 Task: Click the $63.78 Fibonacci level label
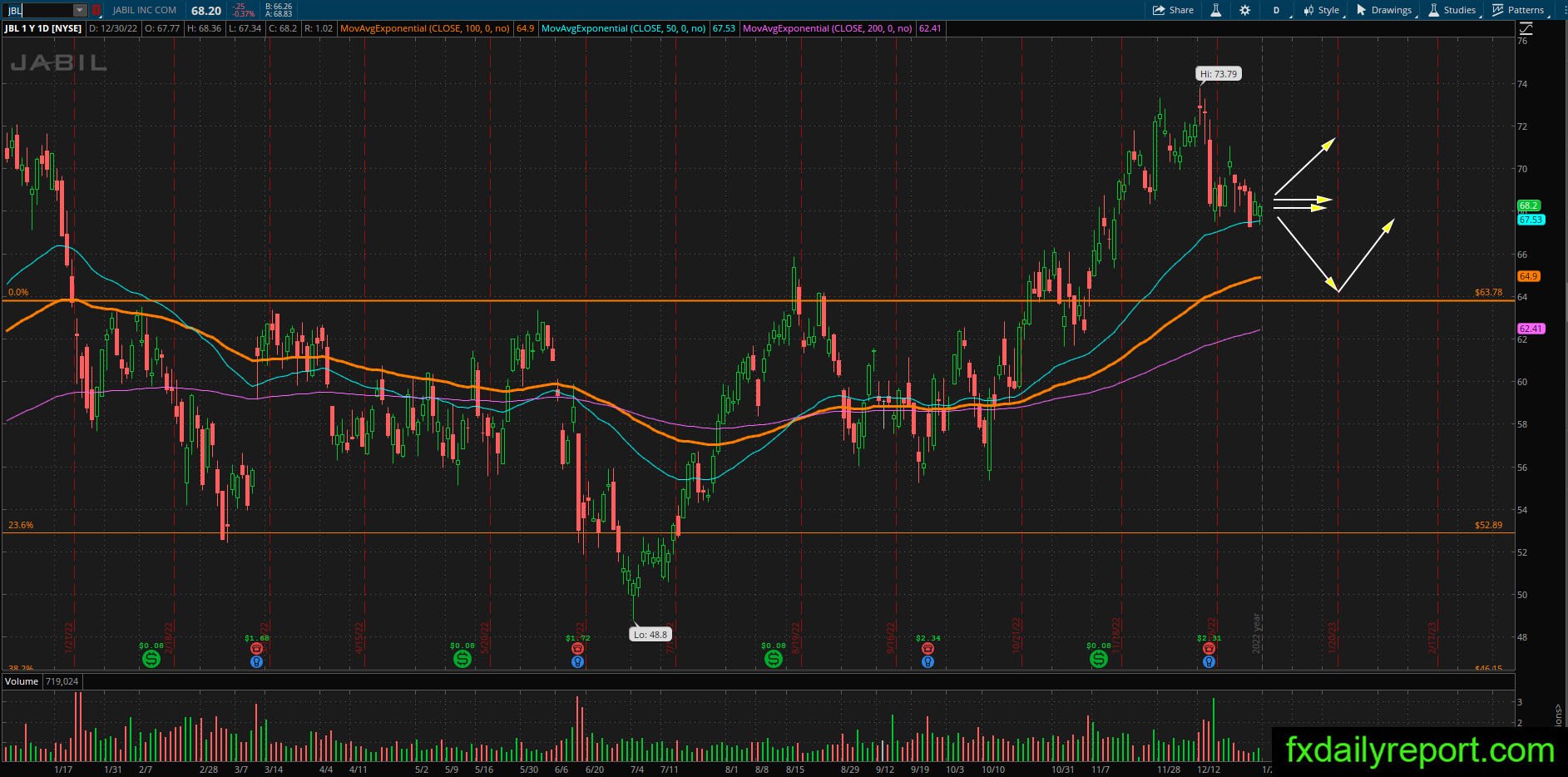(1488, 292)
